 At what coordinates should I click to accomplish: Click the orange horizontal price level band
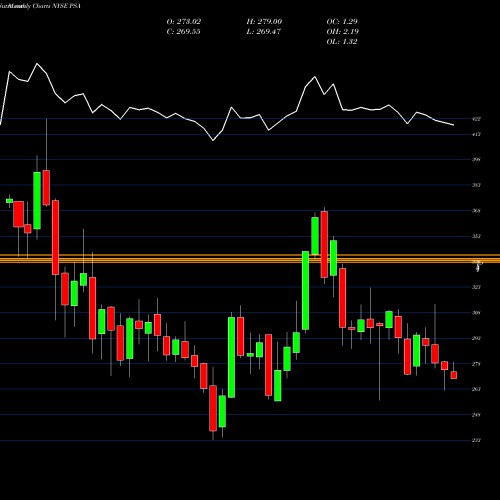tap(250, 259)
